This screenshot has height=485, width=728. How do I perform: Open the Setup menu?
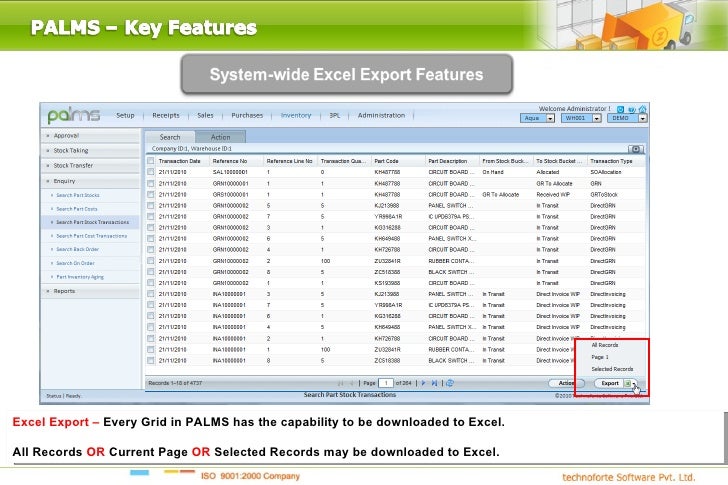[x=125, y=115]
